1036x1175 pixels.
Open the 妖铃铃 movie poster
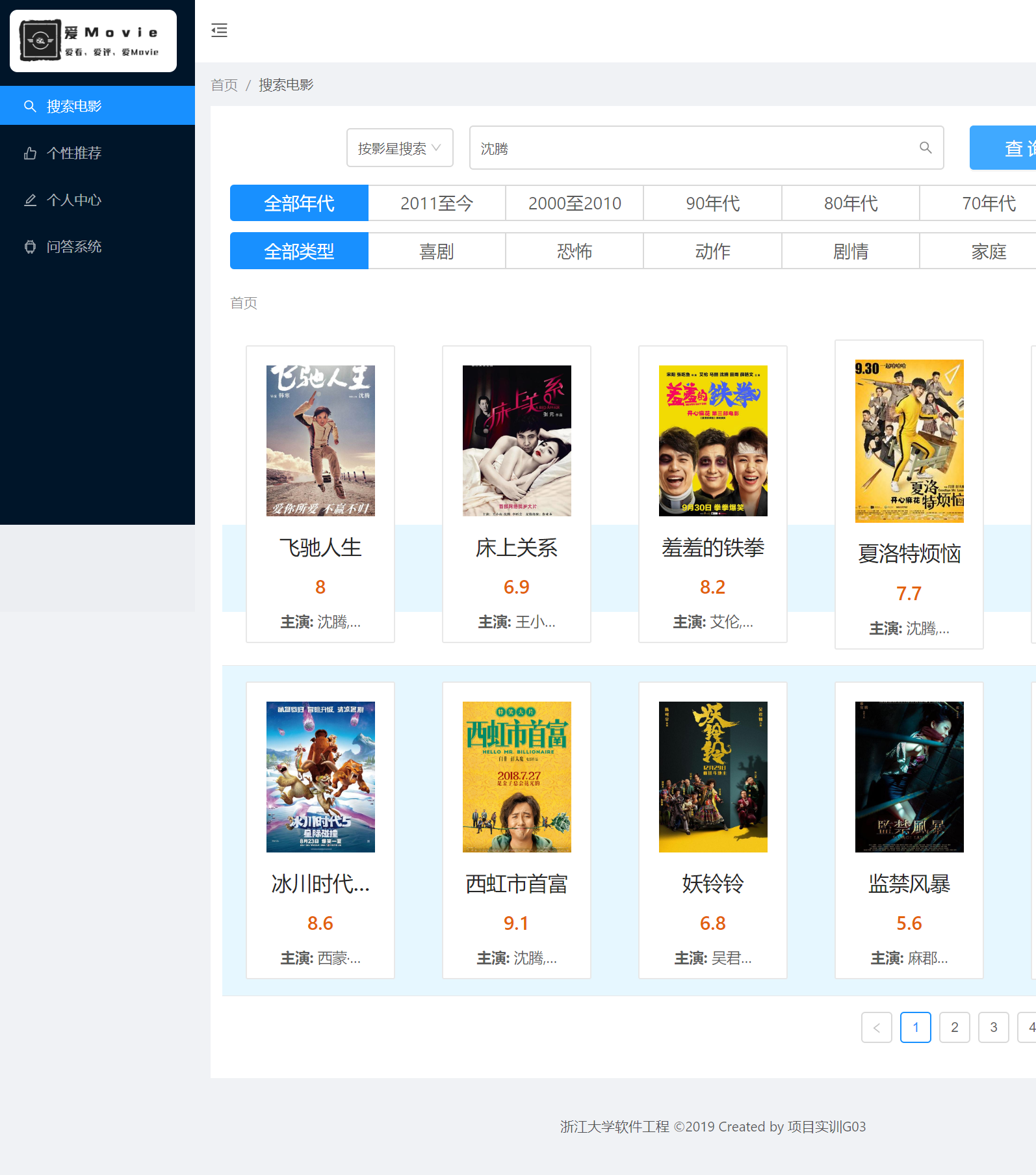point(713,777)
